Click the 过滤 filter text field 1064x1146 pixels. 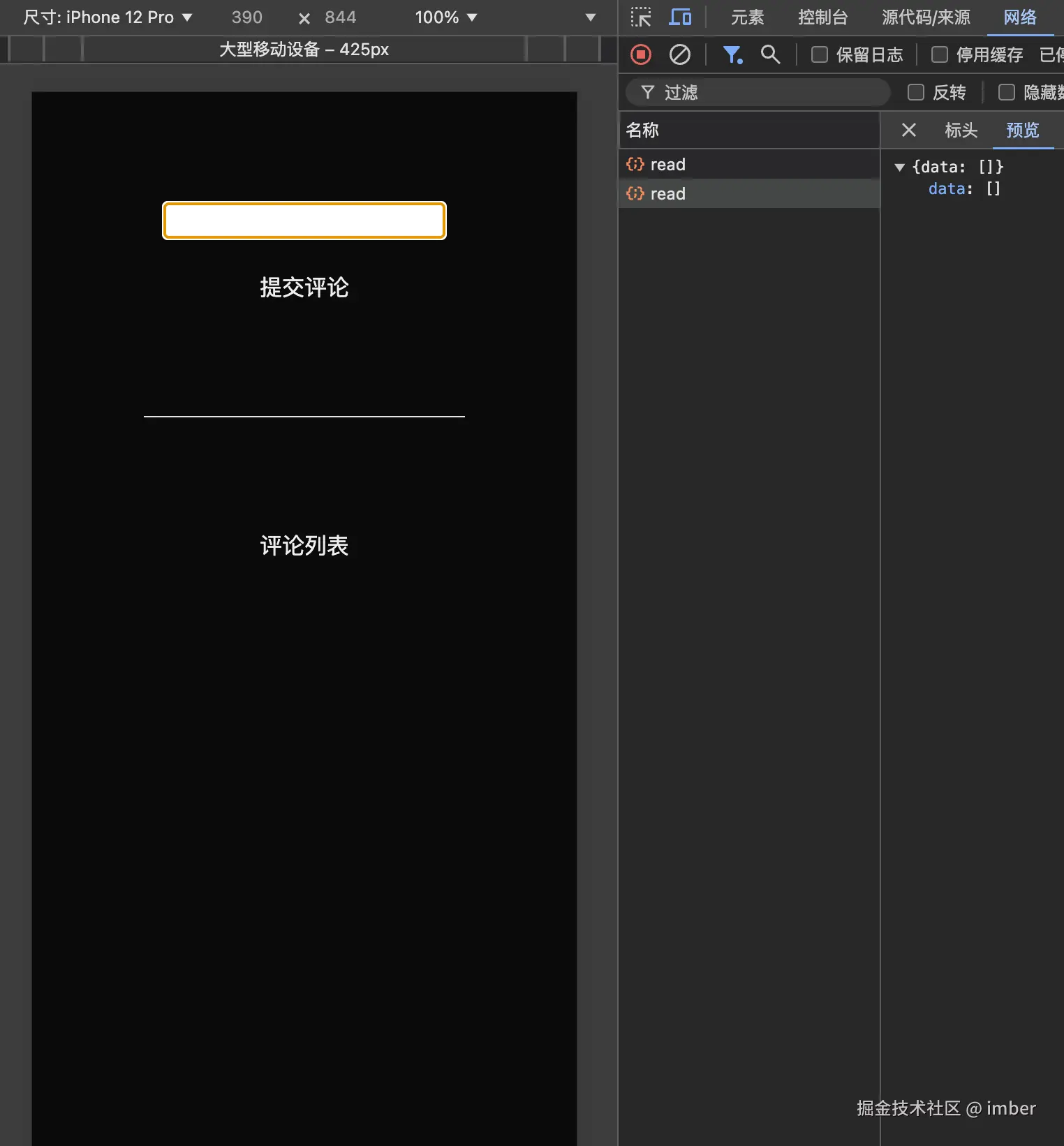point(758,92)
